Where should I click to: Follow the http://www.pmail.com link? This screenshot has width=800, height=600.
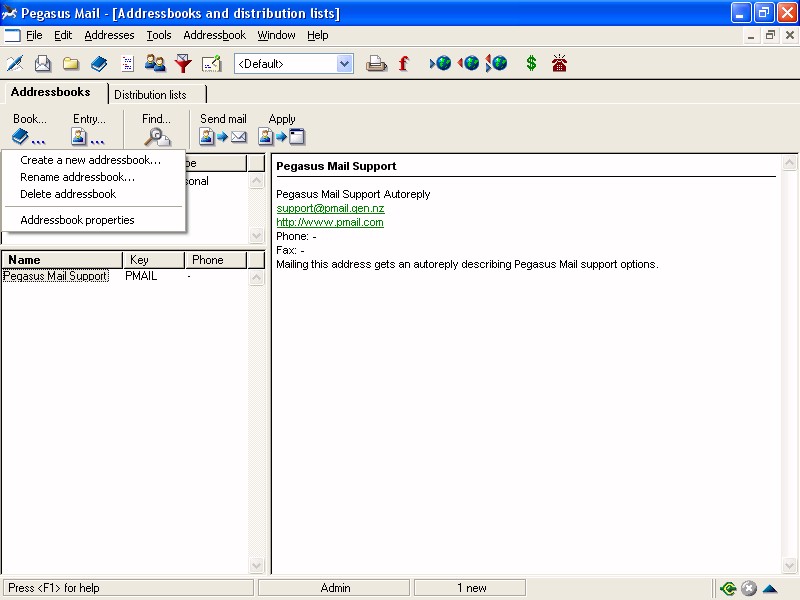pyautogui.click(x=330, y=222)
